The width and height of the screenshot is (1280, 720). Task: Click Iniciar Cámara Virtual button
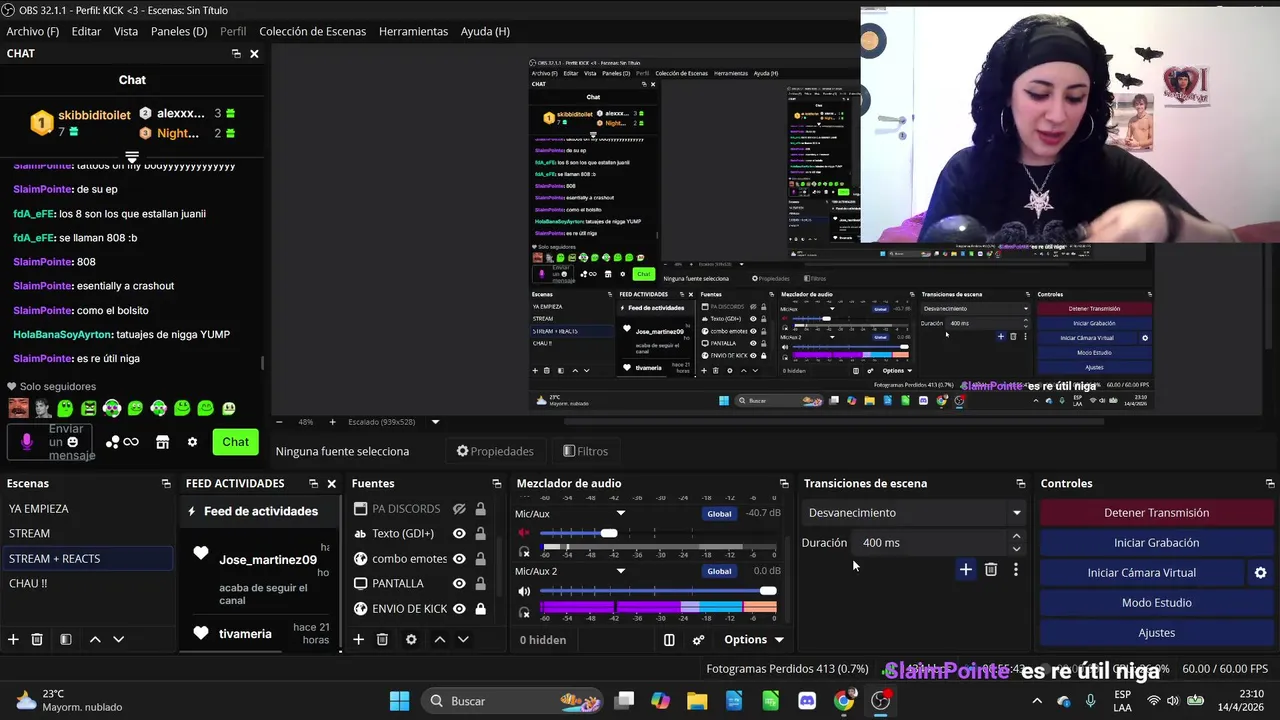1142,573
